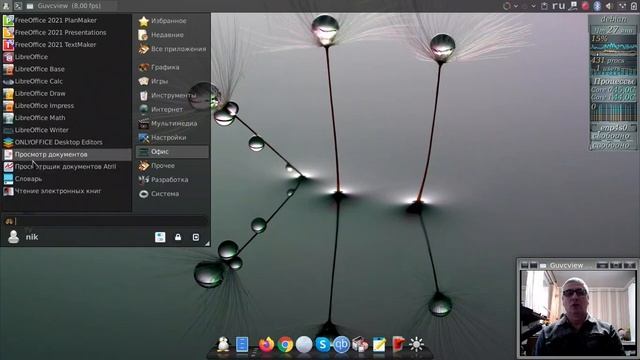Click the Процессы label in system monitor

[613, 81]
